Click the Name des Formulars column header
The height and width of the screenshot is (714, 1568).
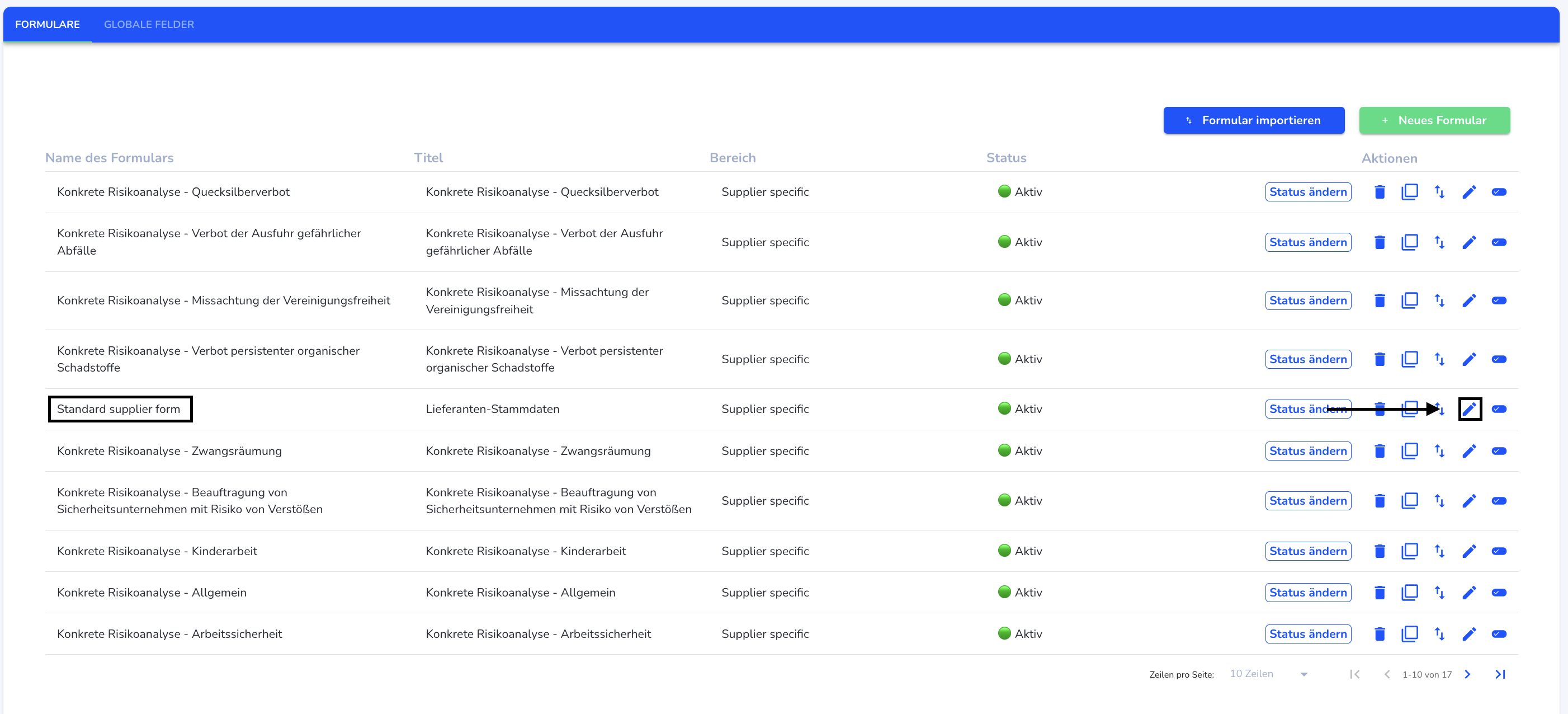pyautogui.click(x=110, y=158)
